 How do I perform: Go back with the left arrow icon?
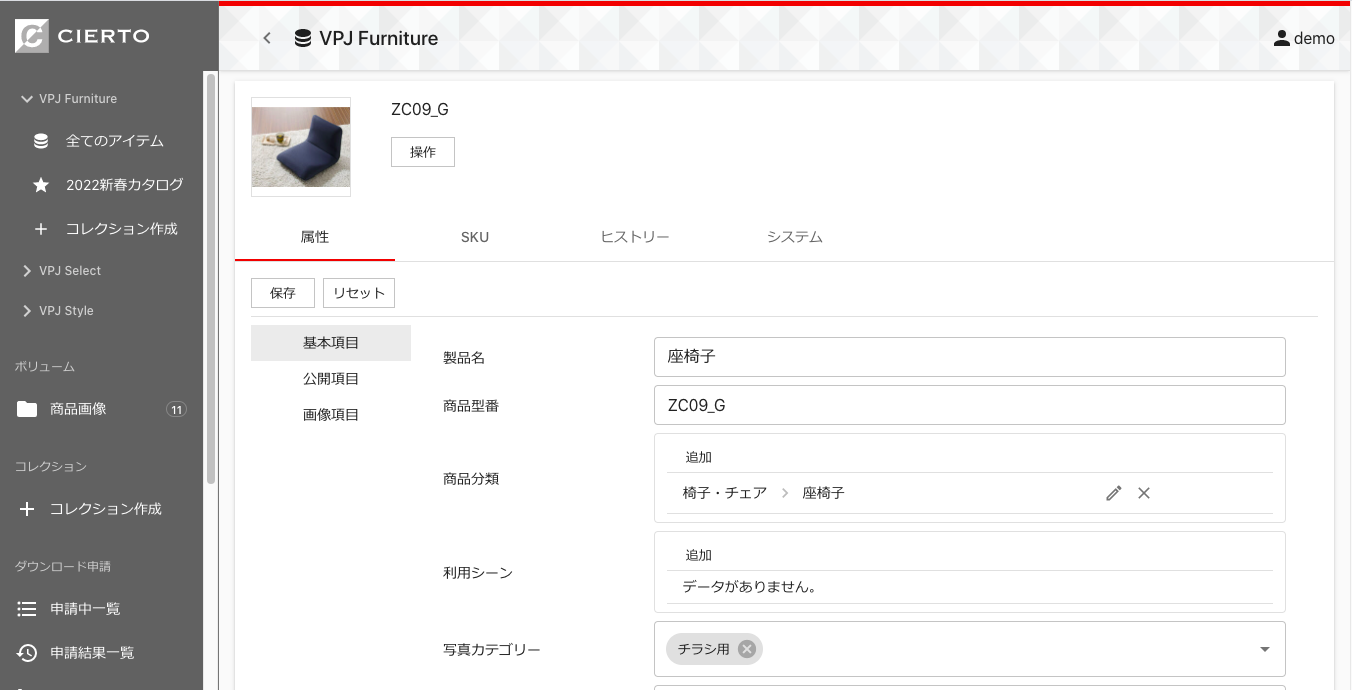[x=266, y=38]
